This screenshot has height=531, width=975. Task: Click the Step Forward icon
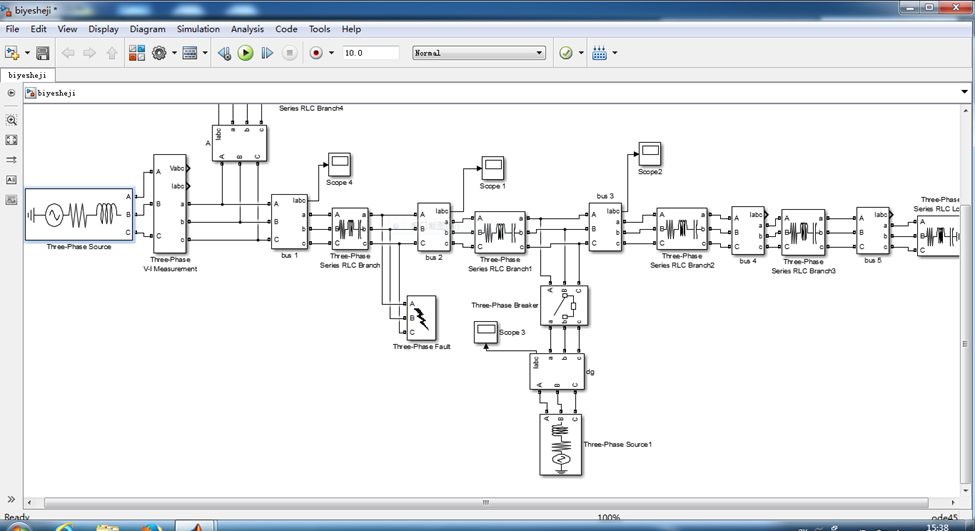pyautogui.click(x=267, y=53)
